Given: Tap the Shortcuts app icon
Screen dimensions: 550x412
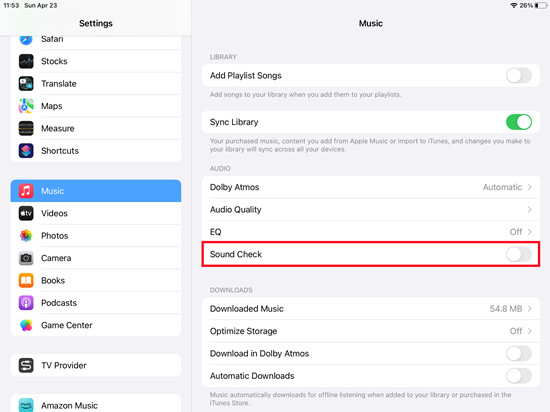Looking at the screenshot, I should (x=26, y=151).
